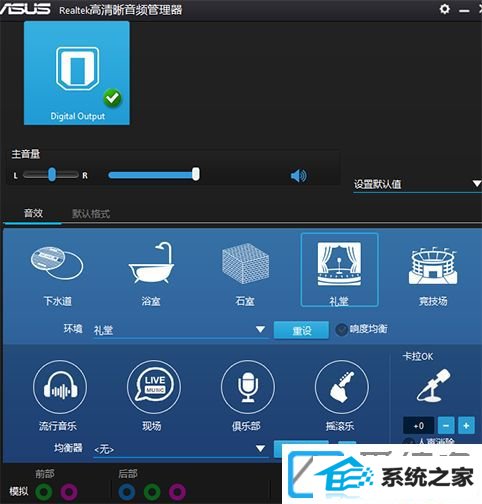Open settings with the gear icon
This screenshot has height=504, width=482.
444,9
